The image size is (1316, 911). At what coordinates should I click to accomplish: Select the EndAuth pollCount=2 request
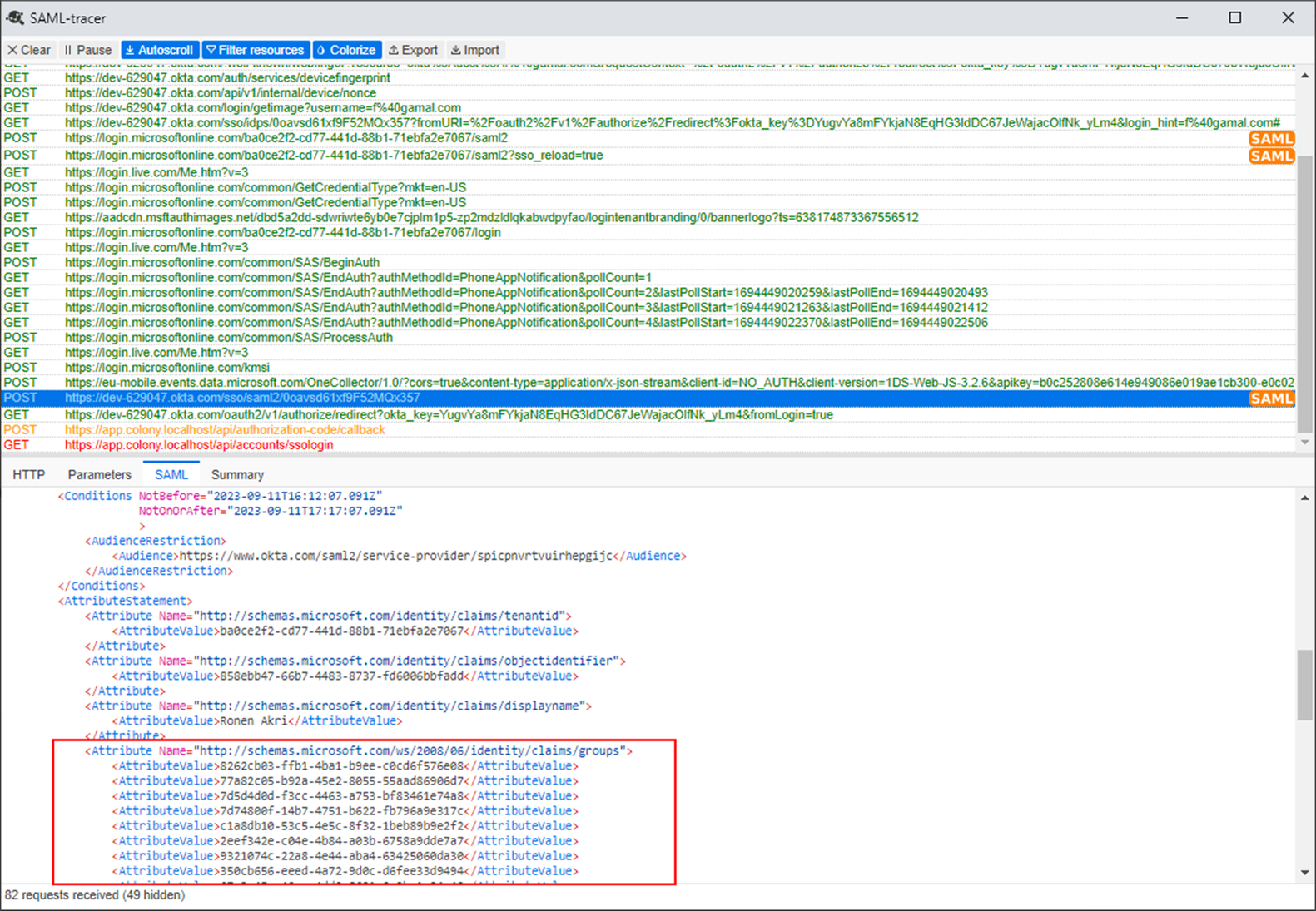coord(648,292)
